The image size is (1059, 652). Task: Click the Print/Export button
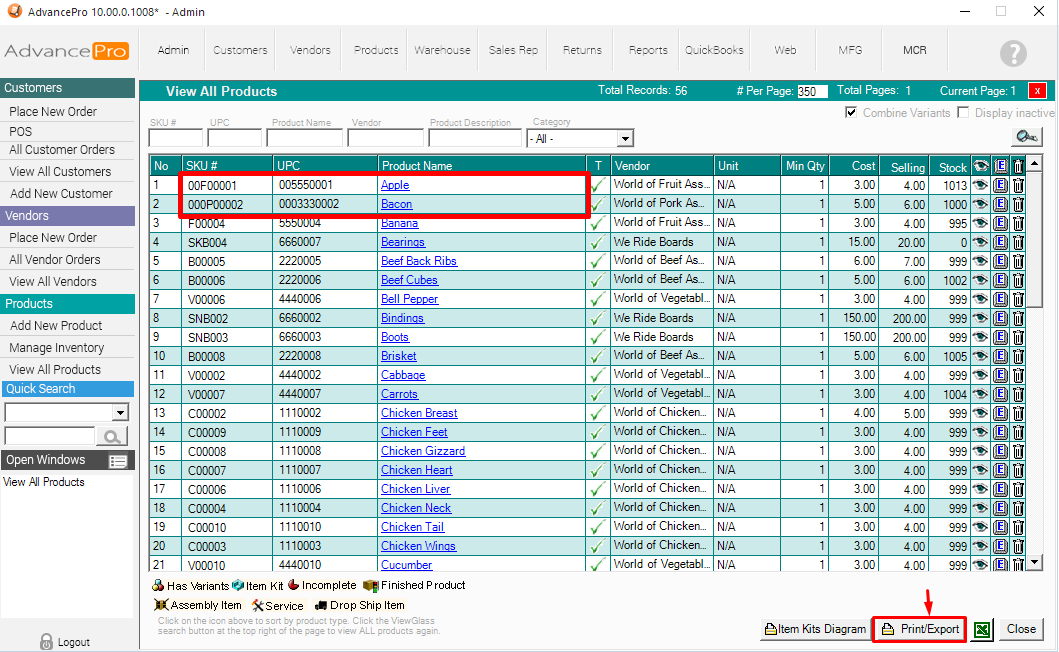(919, 629)
